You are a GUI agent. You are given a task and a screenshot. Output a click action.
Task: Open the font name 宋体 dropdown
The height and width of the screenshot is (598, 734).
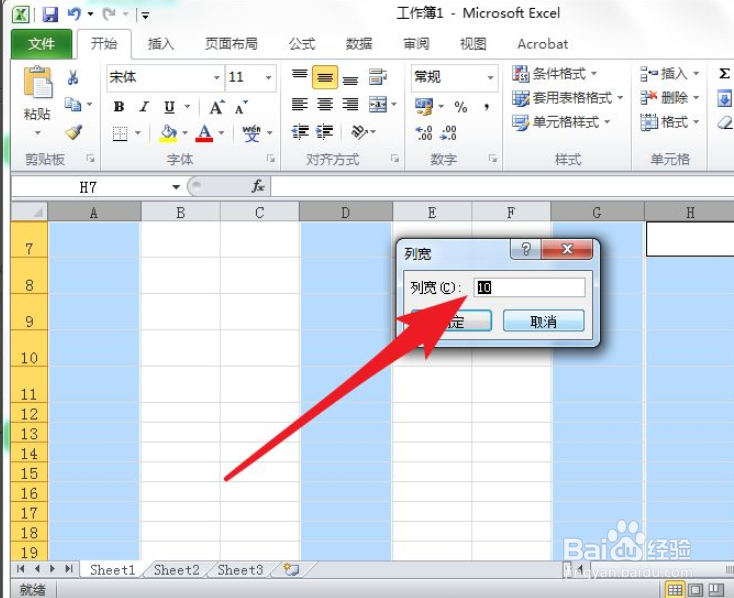pos(216,77)
